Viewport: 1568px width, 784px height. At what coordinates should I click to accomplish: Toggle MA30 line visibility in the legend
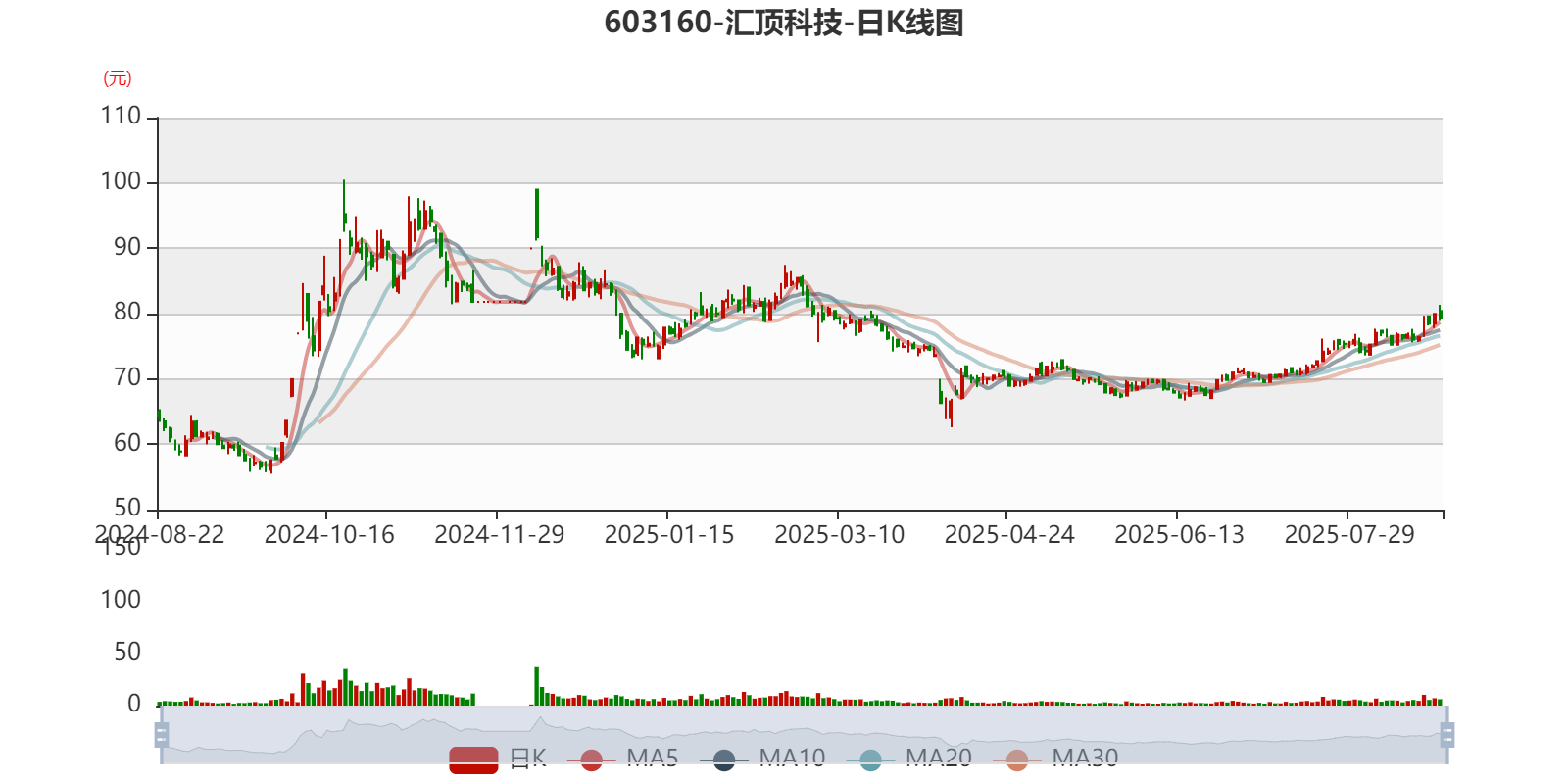(1055, 759)
